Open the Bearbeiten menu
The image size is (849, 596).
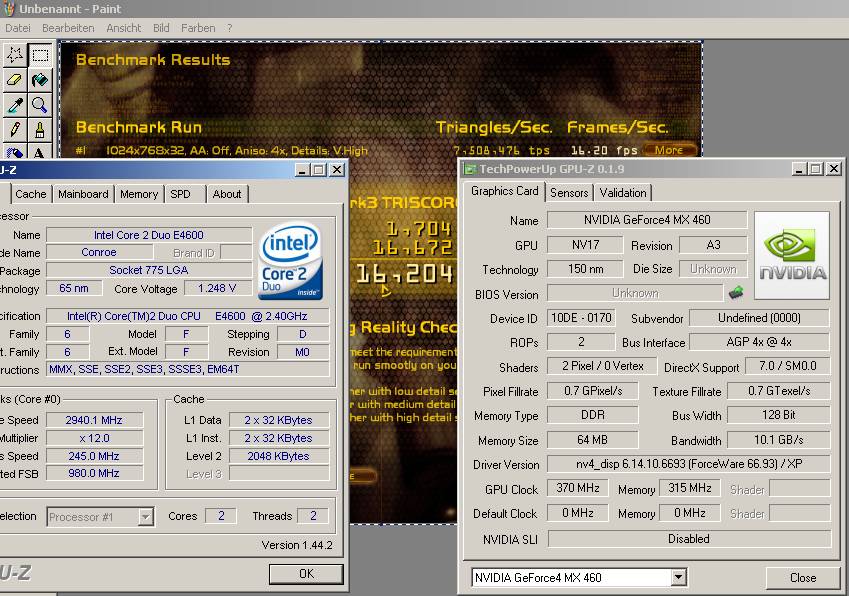click(68, 28)
